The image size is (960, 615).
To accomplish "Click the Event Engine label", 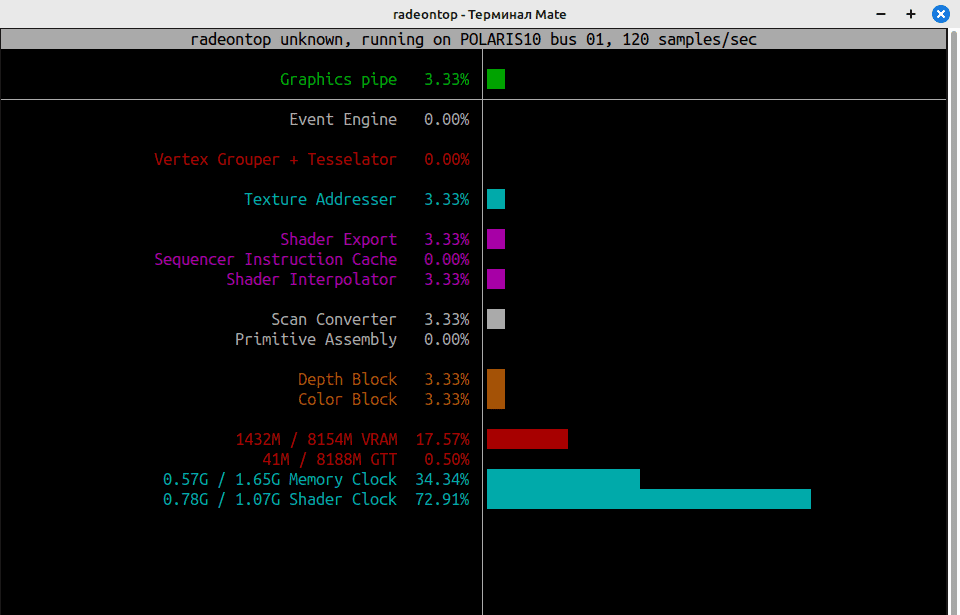I will 343,119.
